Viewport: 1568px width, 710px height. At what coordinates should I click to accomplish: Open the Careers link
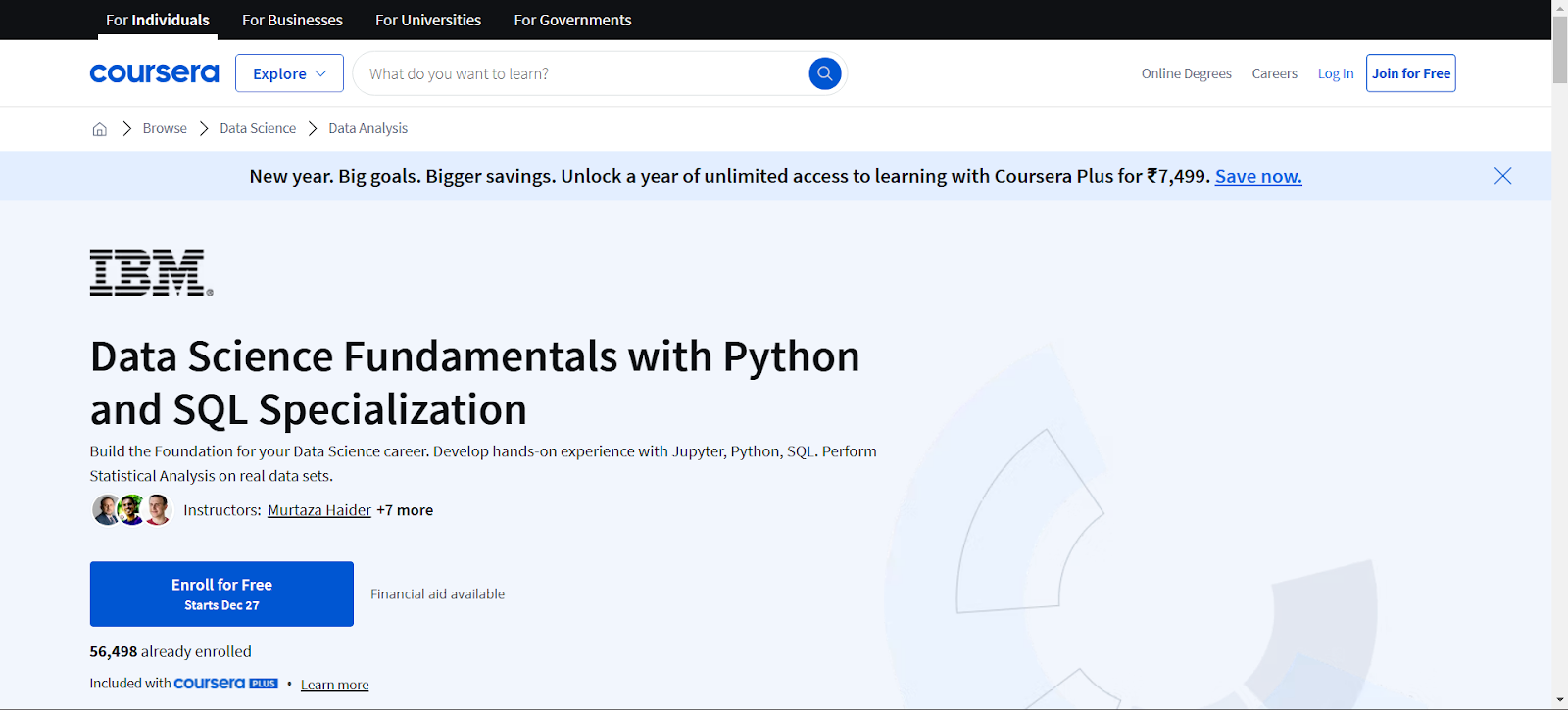1274,73
